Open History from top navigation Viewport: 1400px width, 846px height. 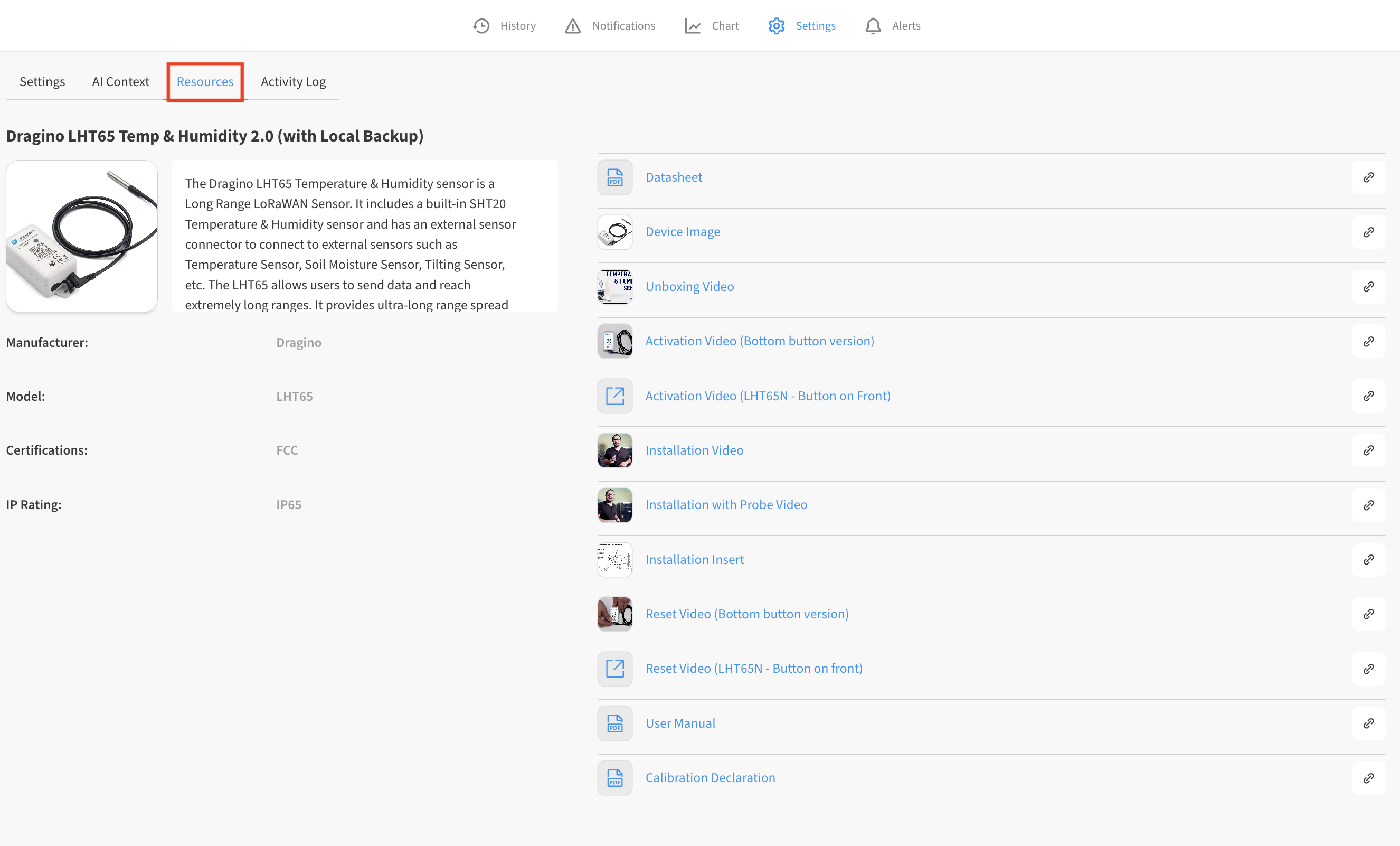[x=504, y=25]
